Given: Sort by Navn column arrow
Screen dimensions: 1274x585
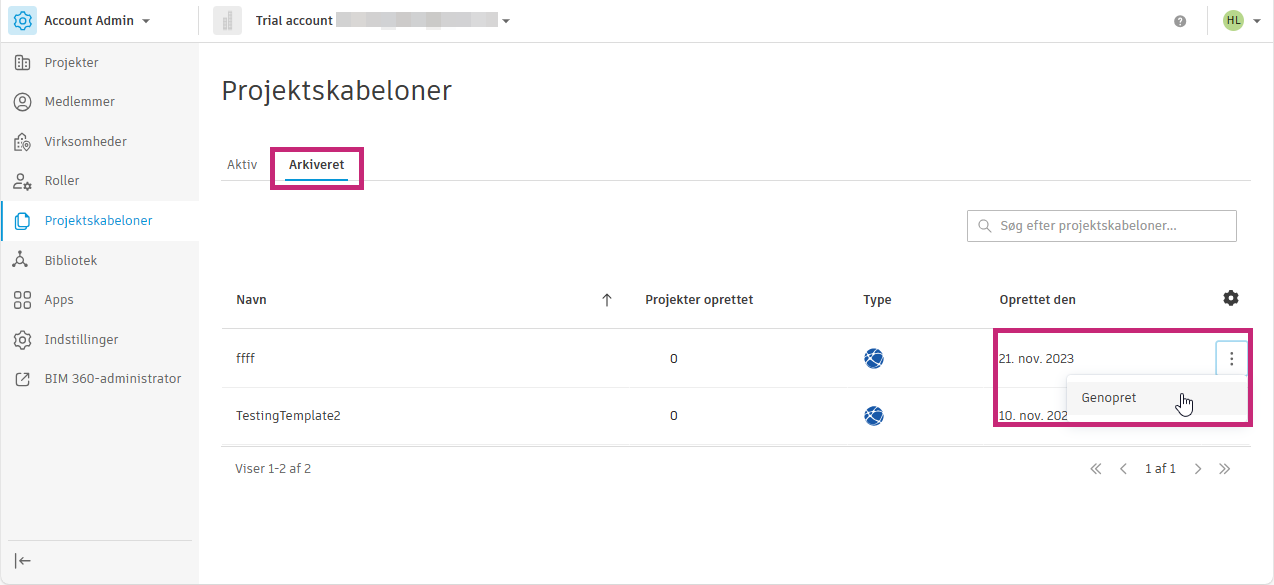Looking at the screenshot, I should pyautogui.click(x=606, y=299).
